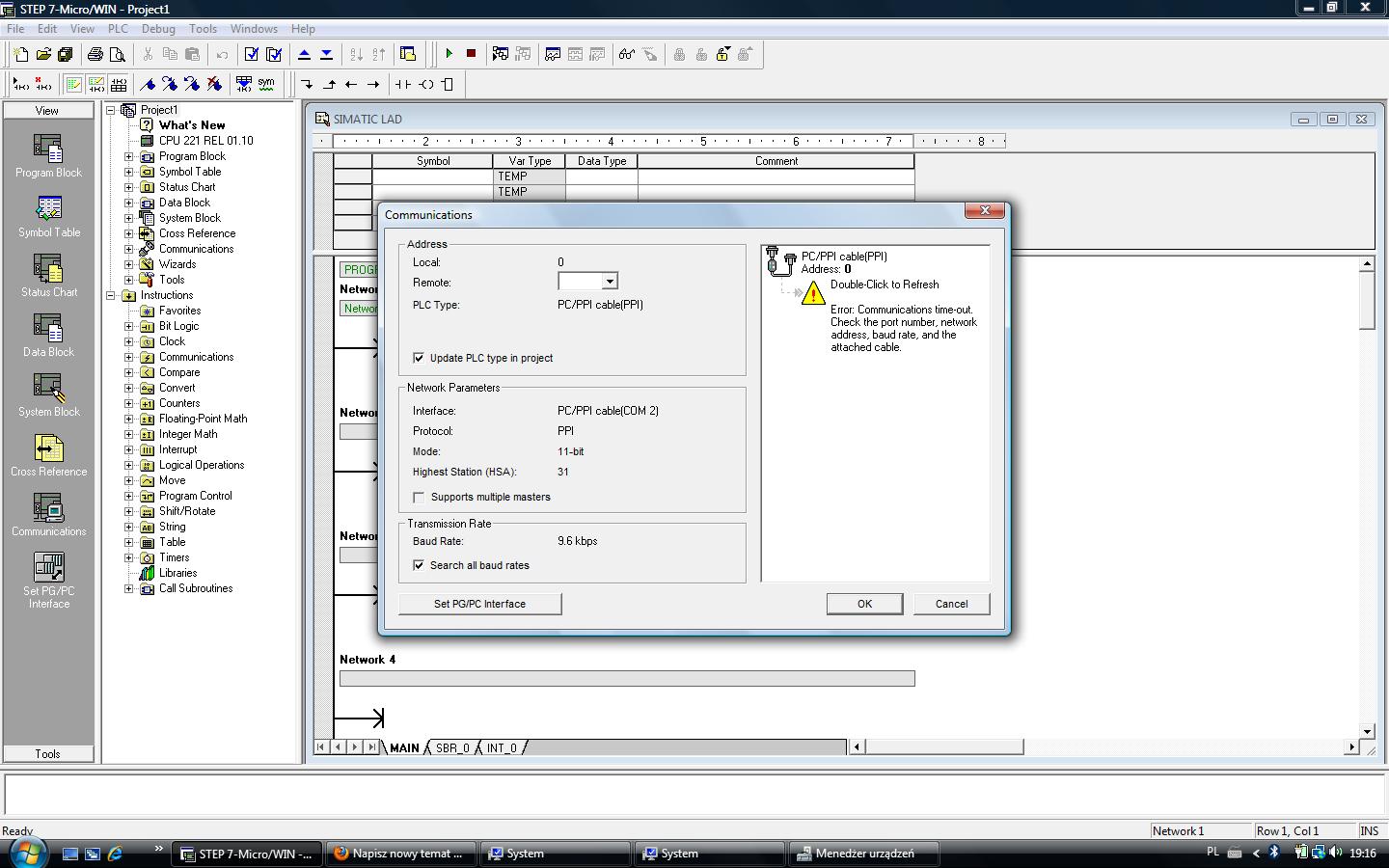
Task: Expand the Bit Logic instruction folder
Action: tap(129, 326)
